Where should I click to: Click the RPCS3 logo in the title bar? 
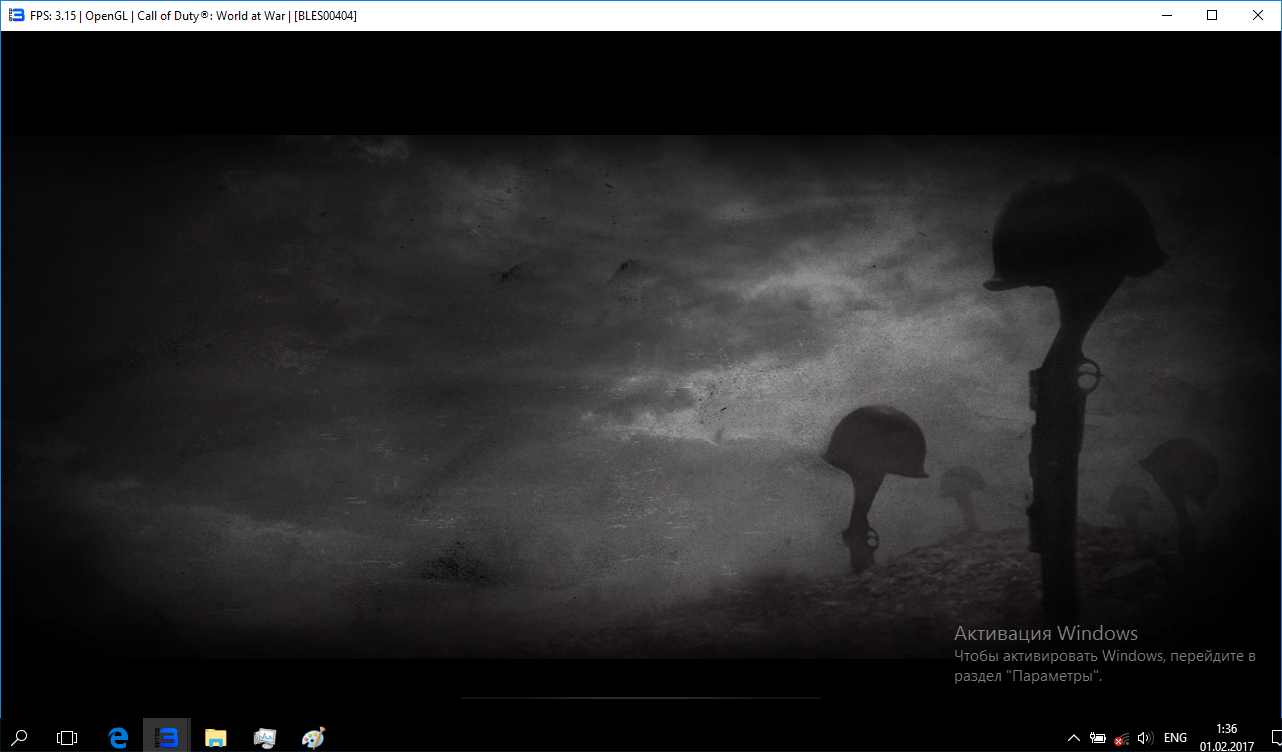pos(16,15)
